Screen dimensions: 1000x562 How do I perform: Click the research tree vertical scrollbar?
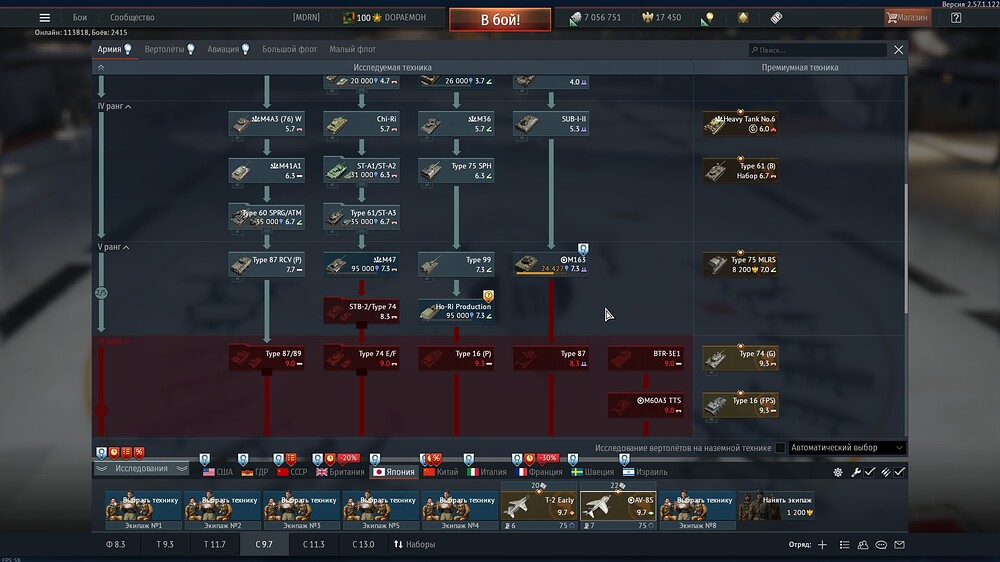(906, 249)
